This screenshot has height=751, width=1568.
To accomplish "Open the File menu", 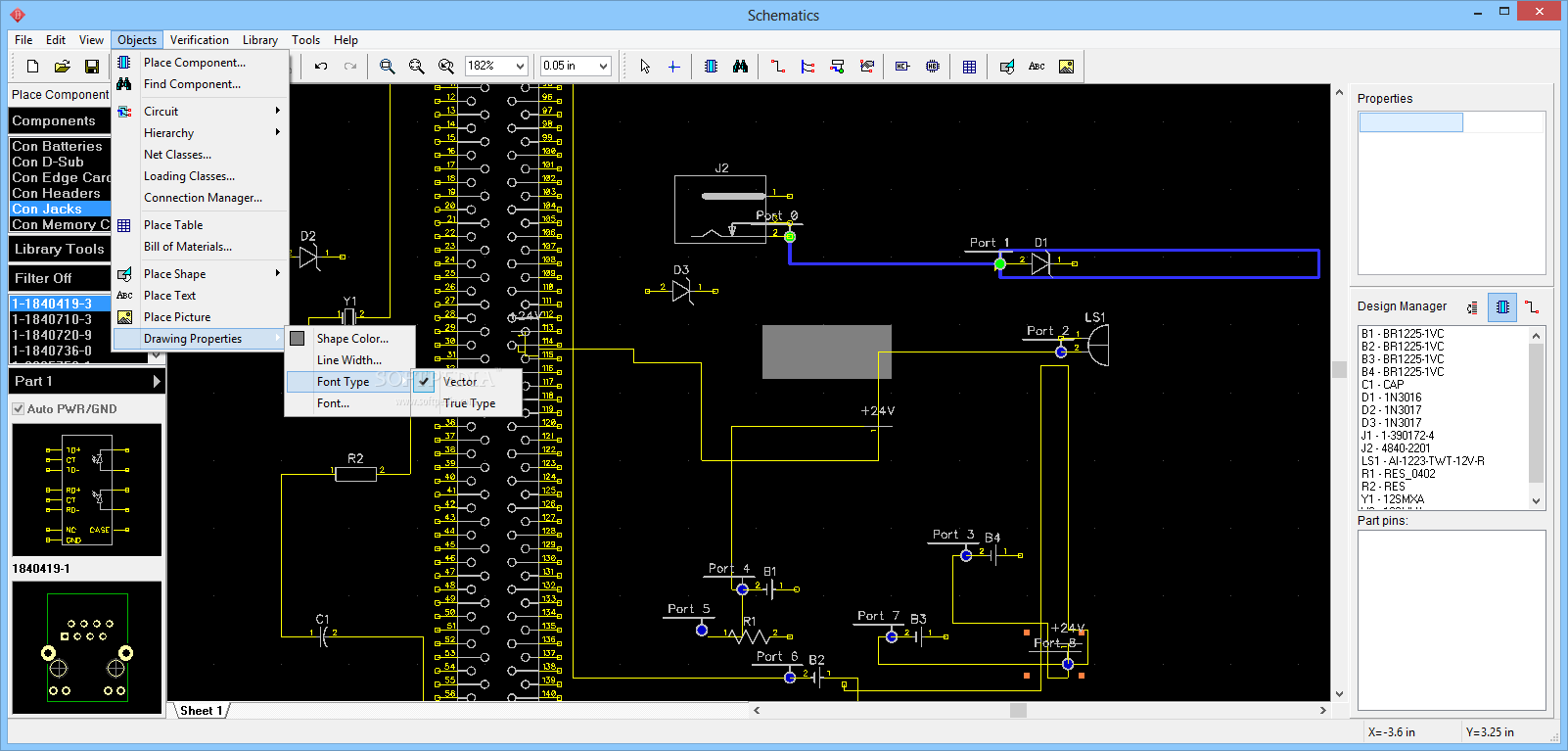I will (x=23, y=40).
